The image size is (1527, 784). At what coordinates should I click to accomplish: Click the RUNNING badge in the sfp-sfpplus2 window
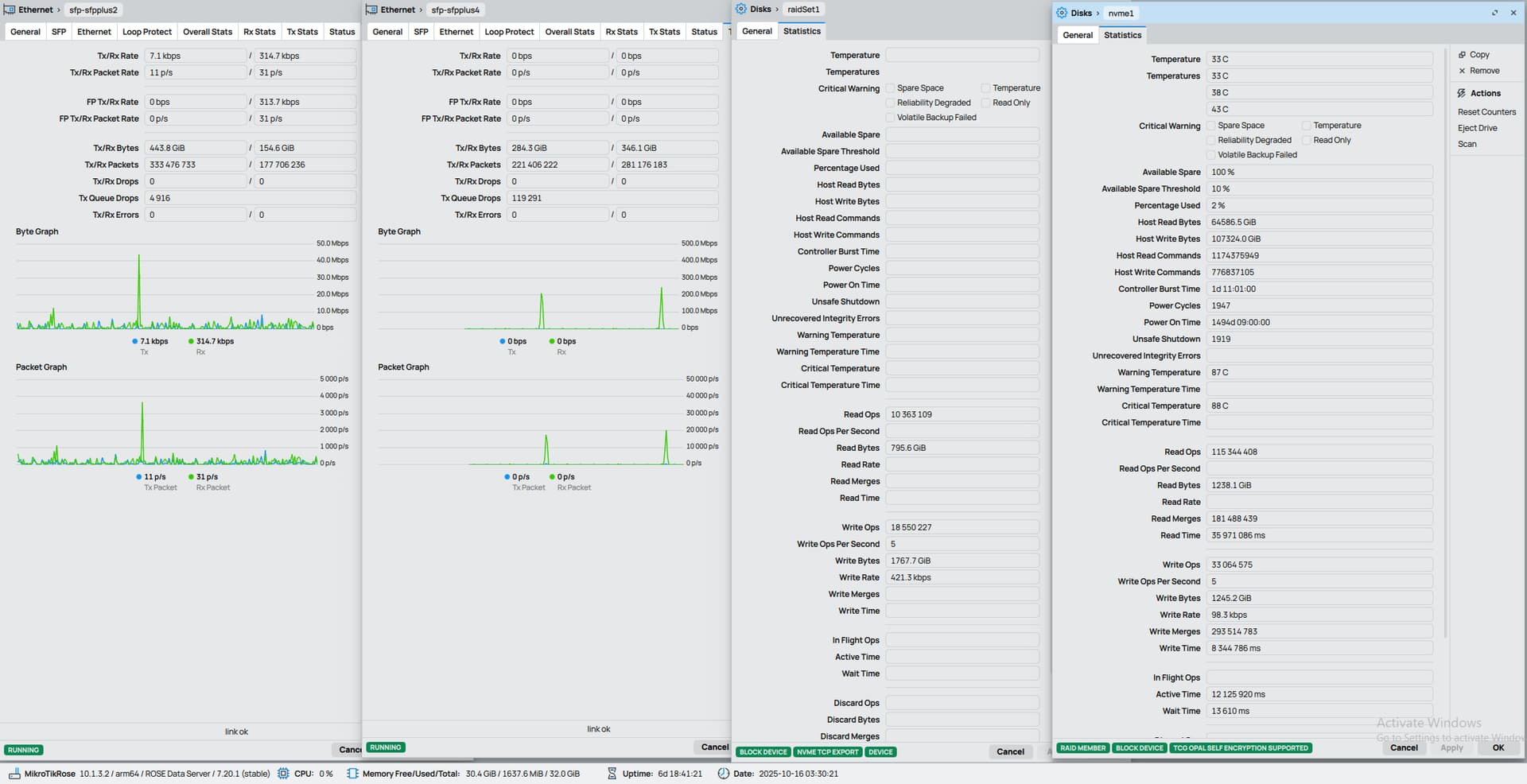click(x=23, y=750)
